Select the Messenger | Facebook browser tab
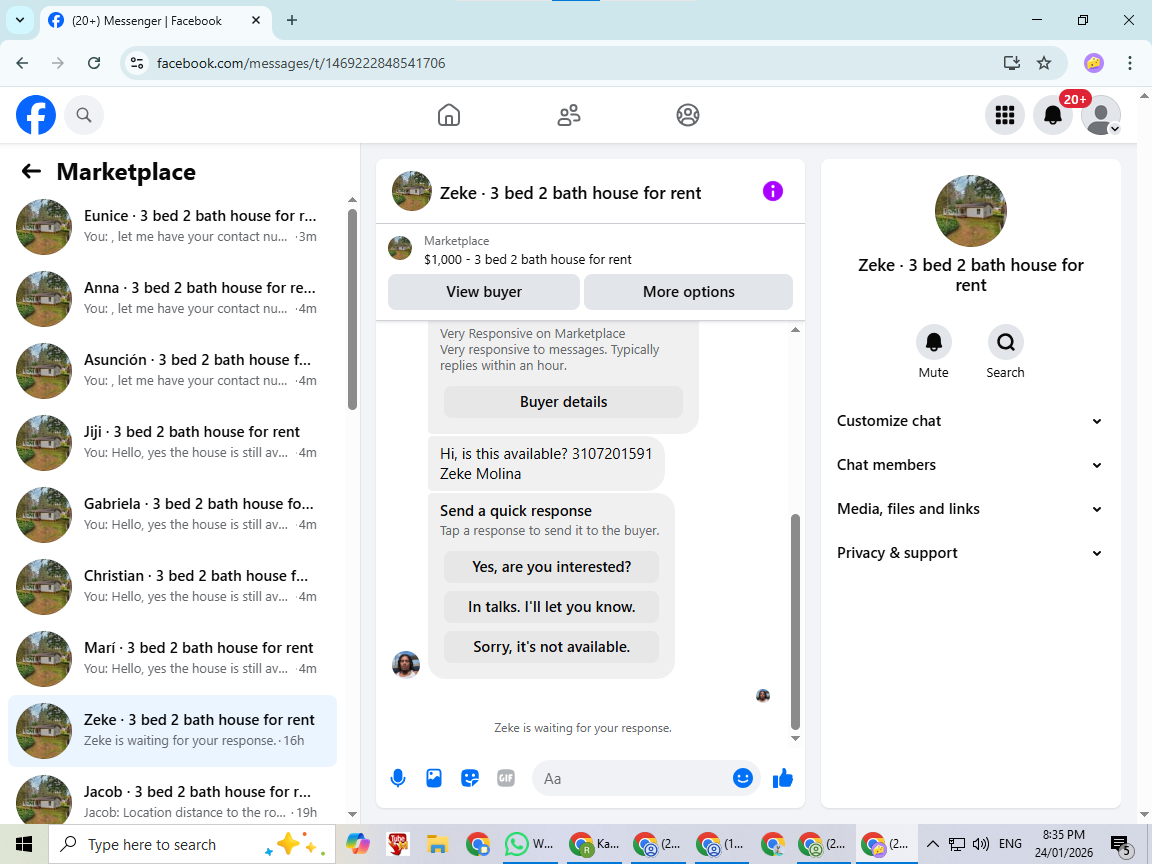This screenshot has height=864, width=1152. pyautogui.click(x=156, y=21)
